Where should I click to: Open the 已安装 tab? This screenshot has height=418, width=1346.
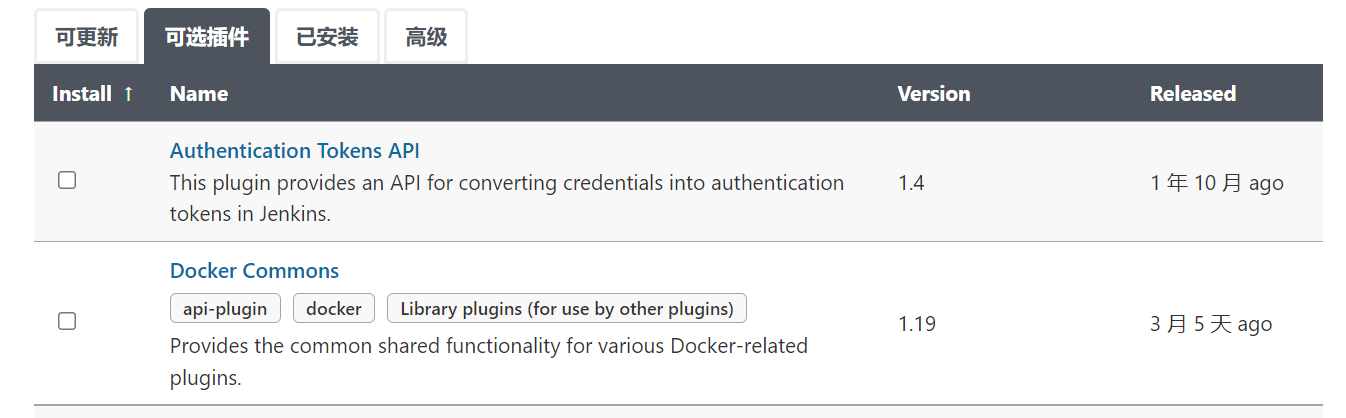tap(327, 37)
